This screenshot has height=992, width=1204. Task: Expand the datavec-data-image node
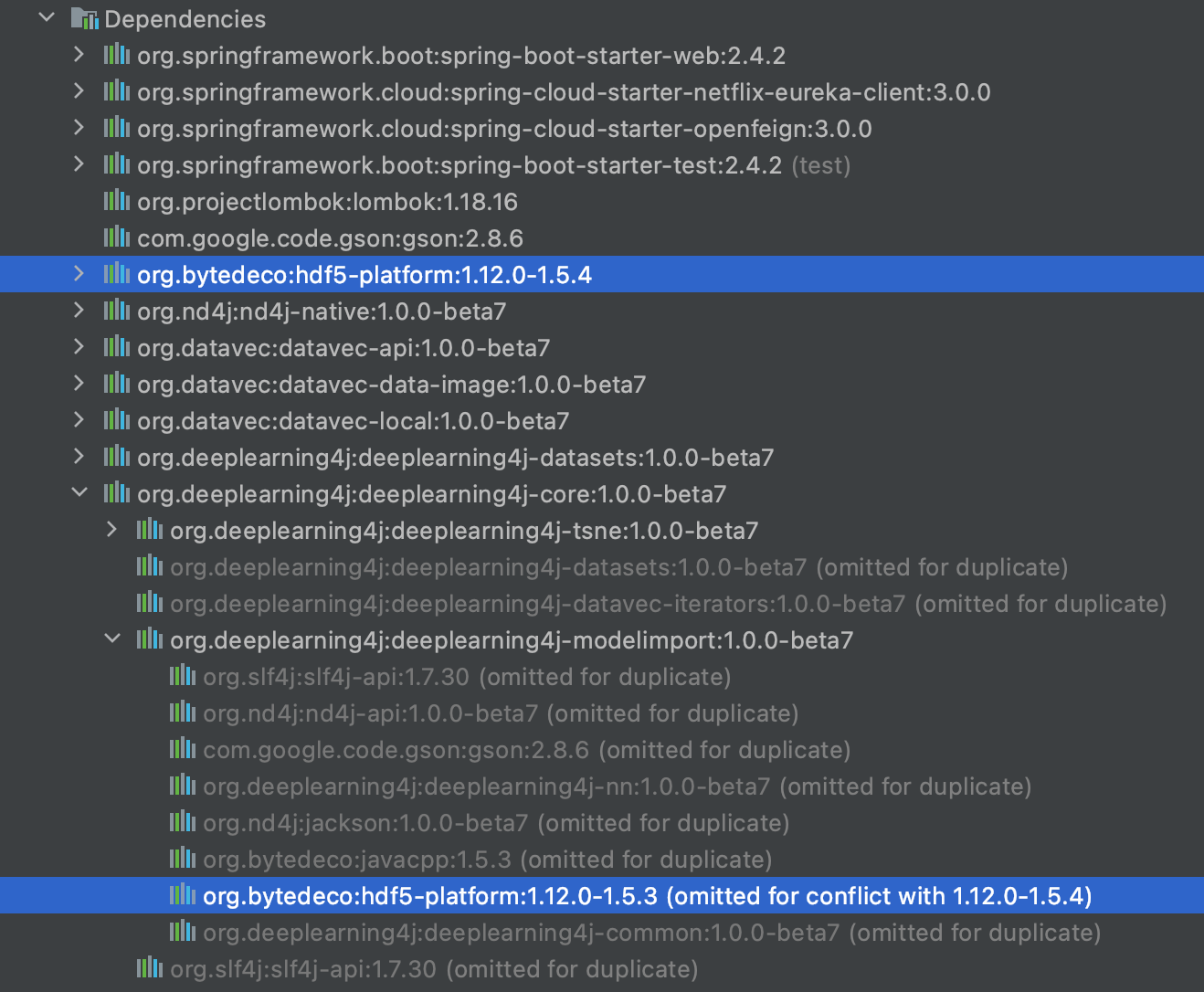click(x=79, y=383)
